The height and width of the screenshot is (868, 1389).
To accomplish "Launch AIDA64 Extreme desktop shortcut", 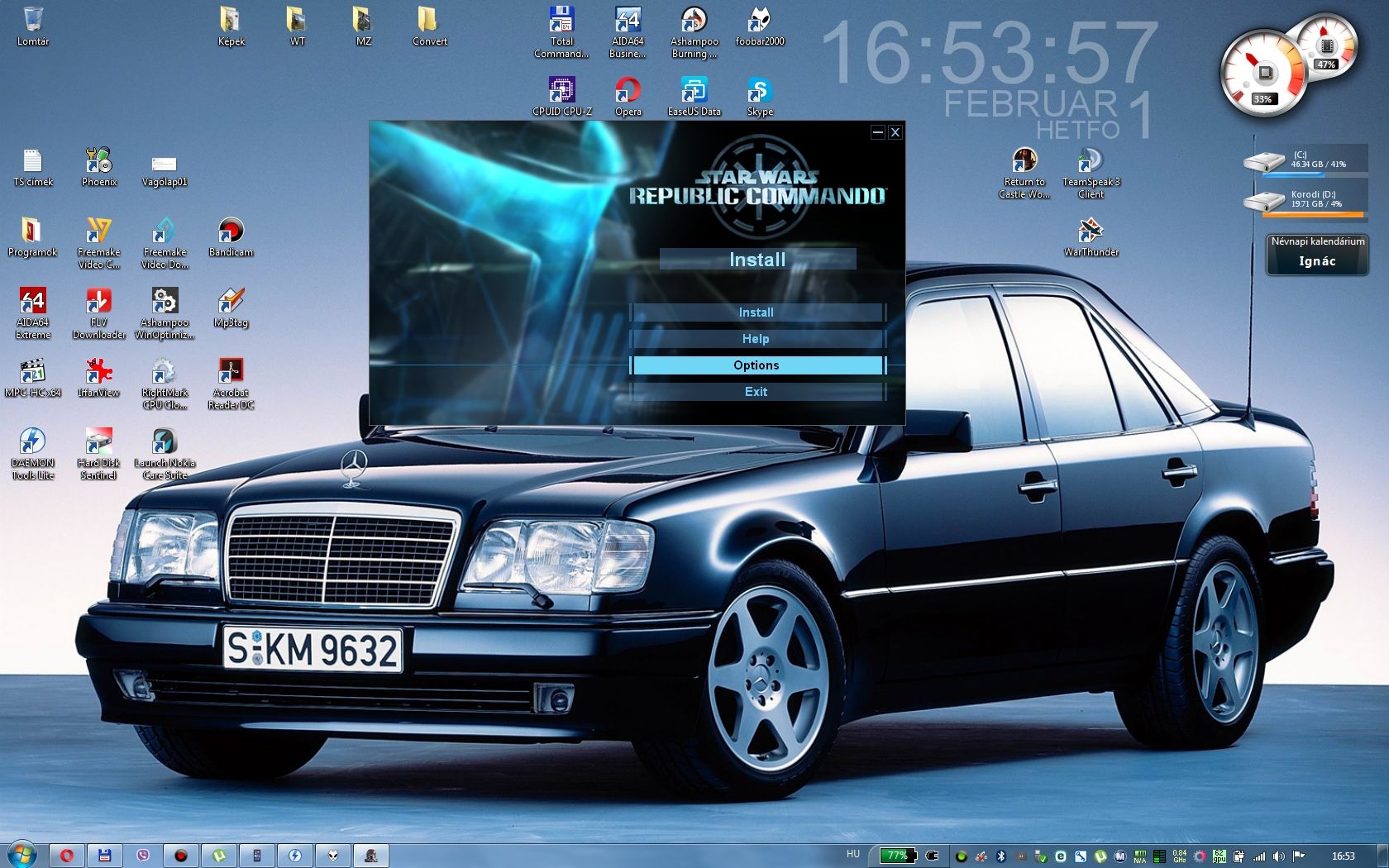I will tap(33, 313).
